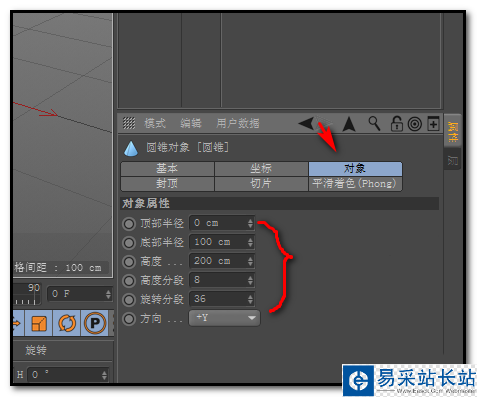Image resolution: width=477 pixels, height=397 pixels.
Task: Open the 模式 menu
Action: pyautogui.click(x=155, y=123)
